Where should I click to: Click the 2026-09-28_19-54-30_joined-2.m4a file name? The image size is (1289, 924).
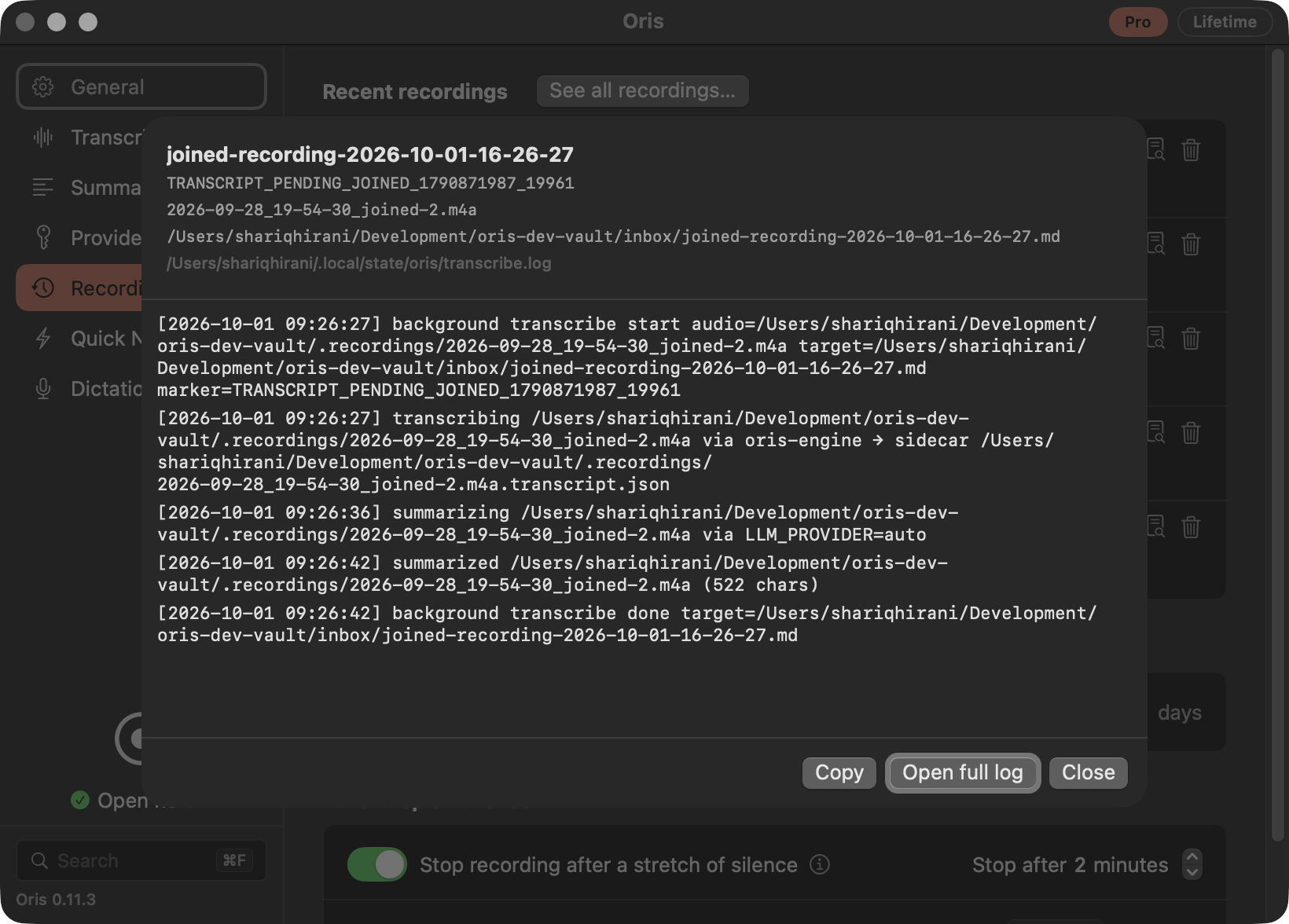tap(321, 210)
